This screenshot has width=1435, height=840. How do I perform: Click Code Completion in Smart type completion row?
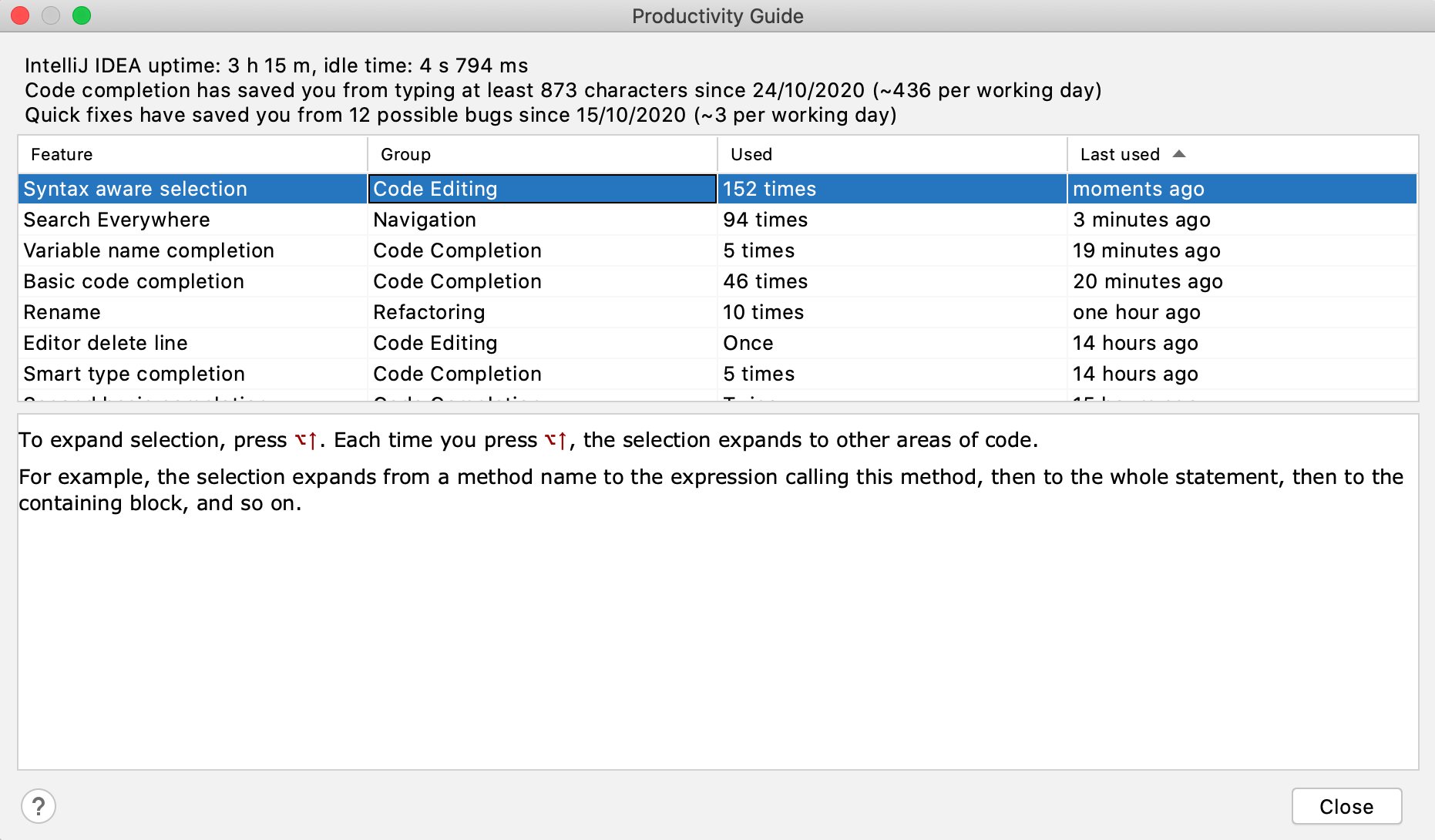click(543, 374)
